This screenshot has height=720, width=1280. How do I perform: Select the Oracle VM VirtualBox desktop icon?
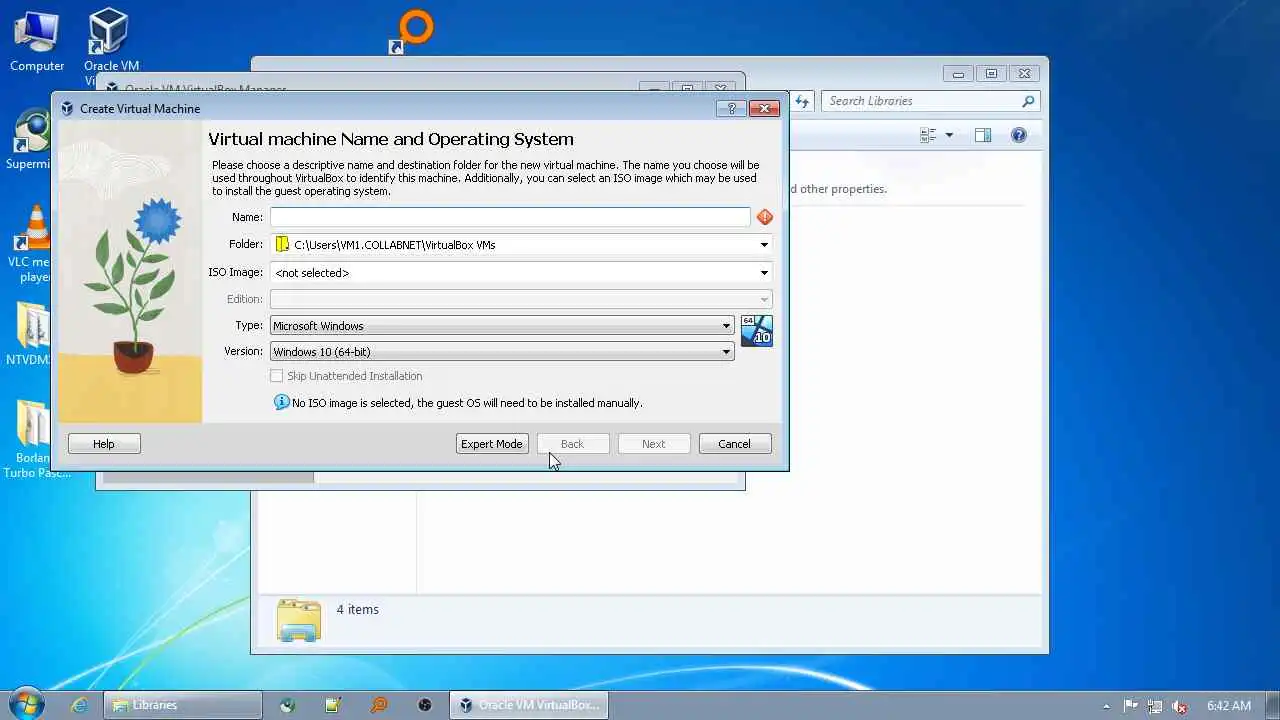pos(110,45)
